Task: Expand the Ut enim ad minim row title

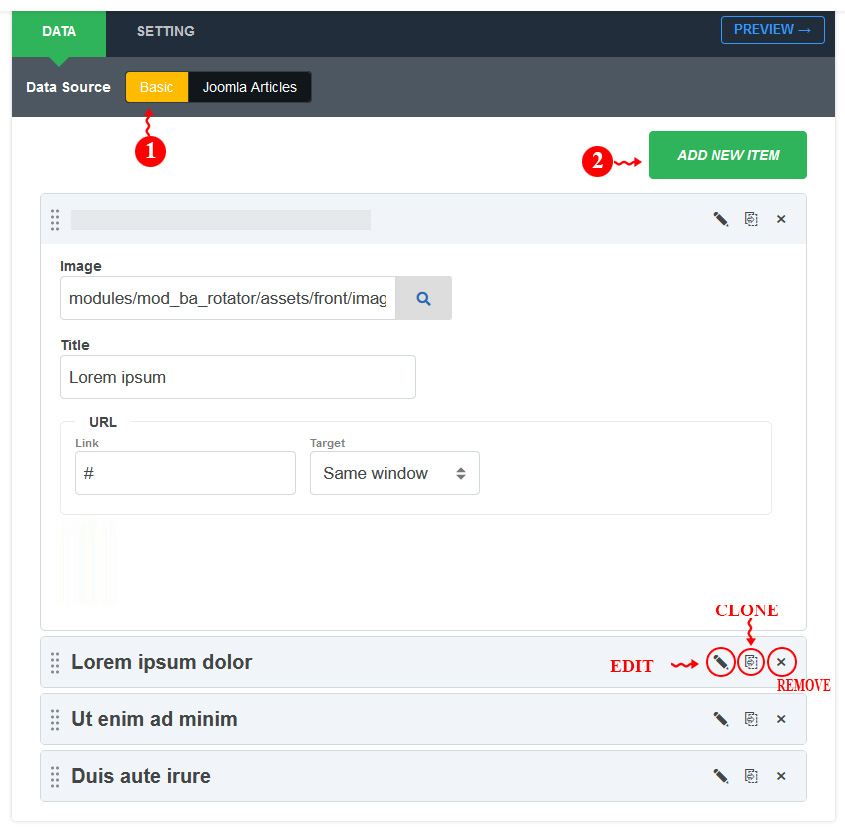Action: coord(154,719)
